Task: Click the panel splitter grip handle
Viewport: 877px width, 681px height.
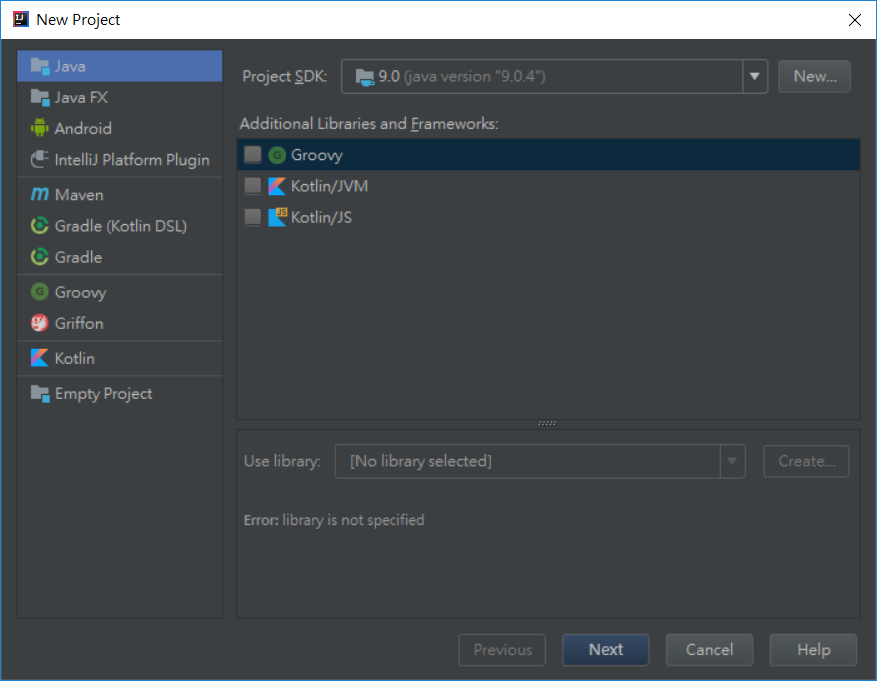Action: (547, 423)
